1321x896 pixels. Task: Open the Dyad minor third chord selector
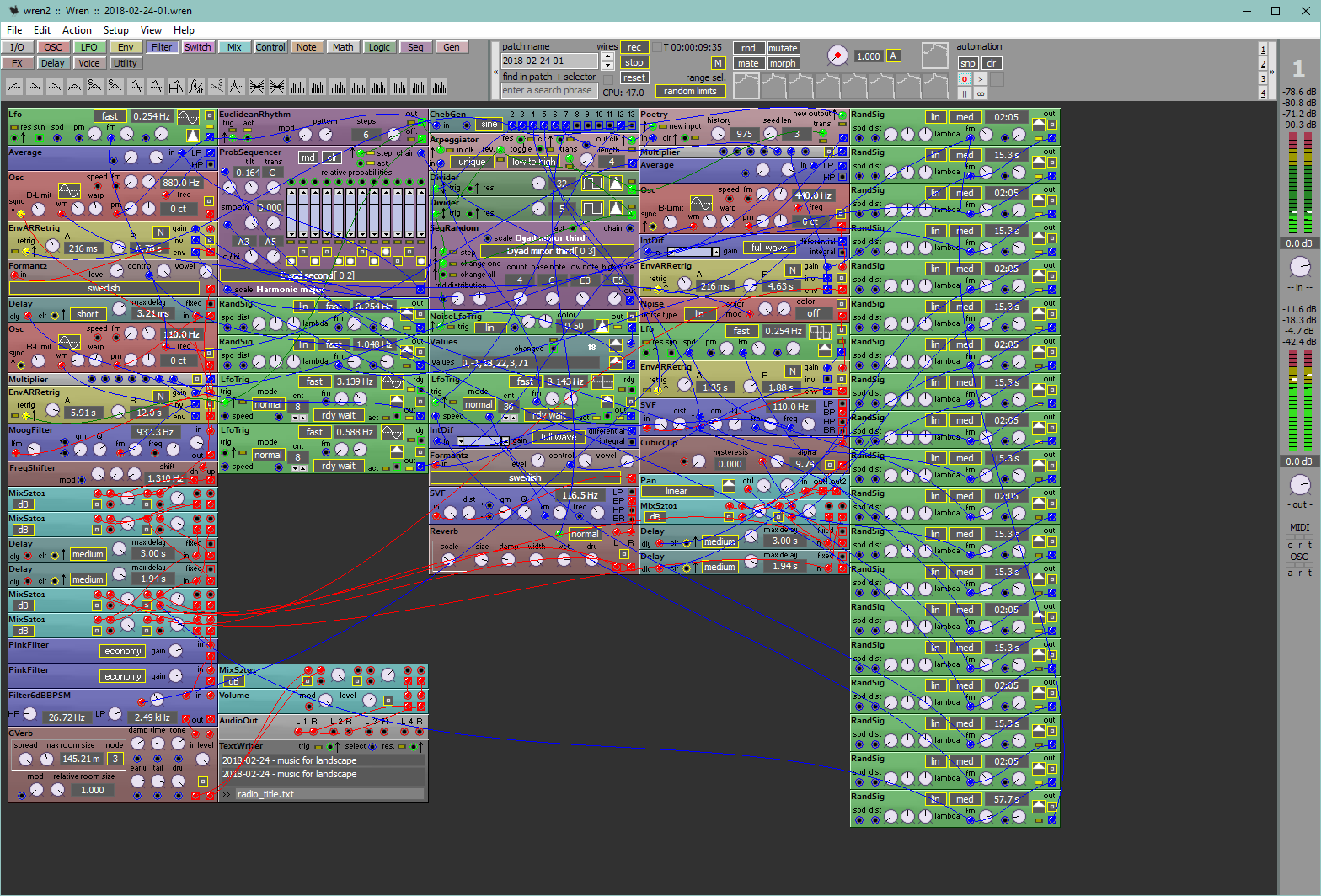[x=557, y=251]
